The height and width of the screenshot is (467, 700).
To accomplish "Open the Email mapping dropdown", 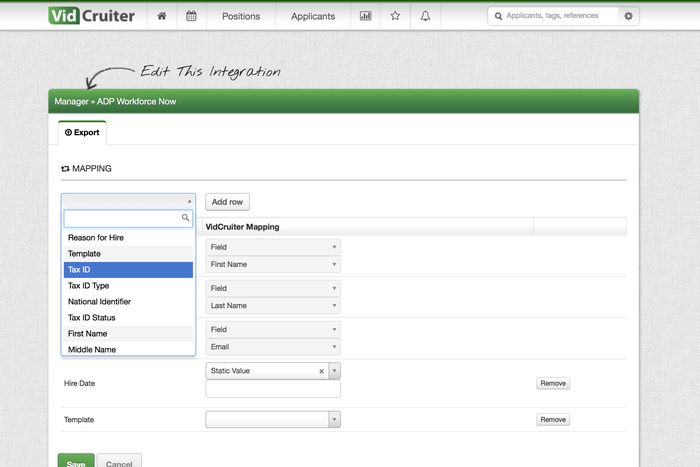I will [x=273, y=347].
